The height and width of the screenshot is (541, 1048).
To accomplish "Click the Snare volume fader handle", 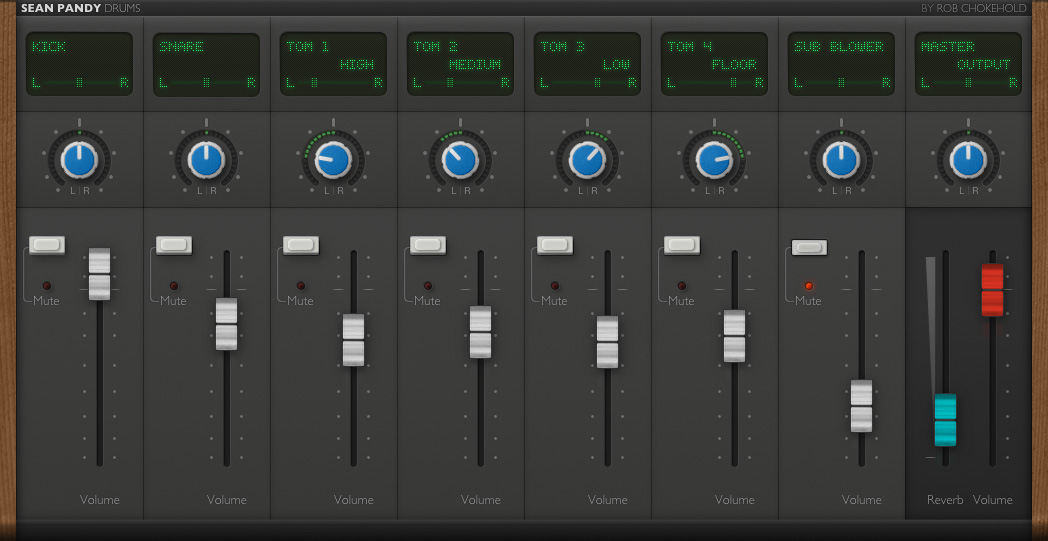I will coord(227,324).
